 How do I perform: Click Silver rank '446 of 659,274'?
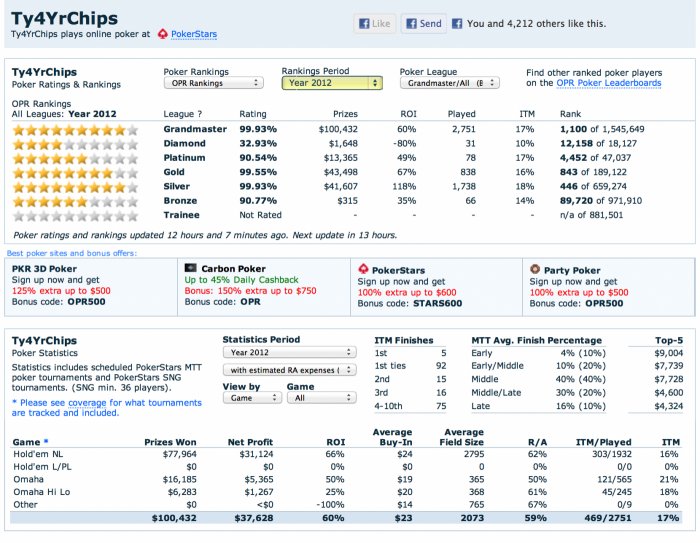point(593,186)
